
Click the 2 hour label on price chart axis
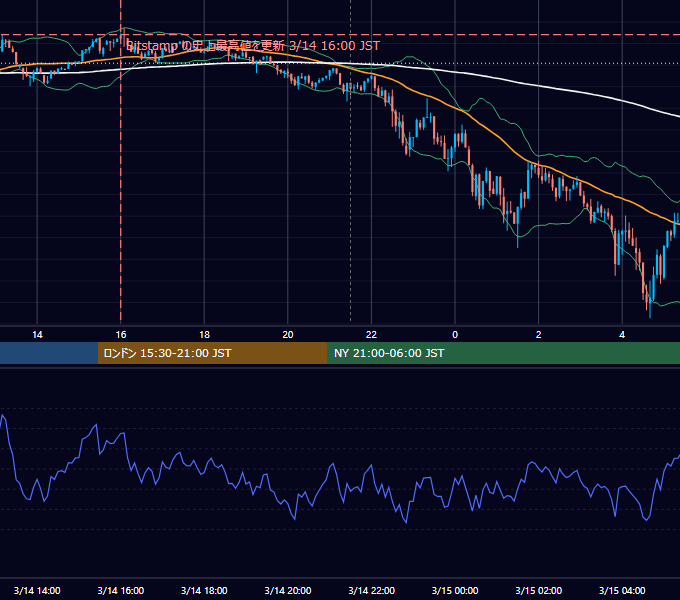point(539,335)
